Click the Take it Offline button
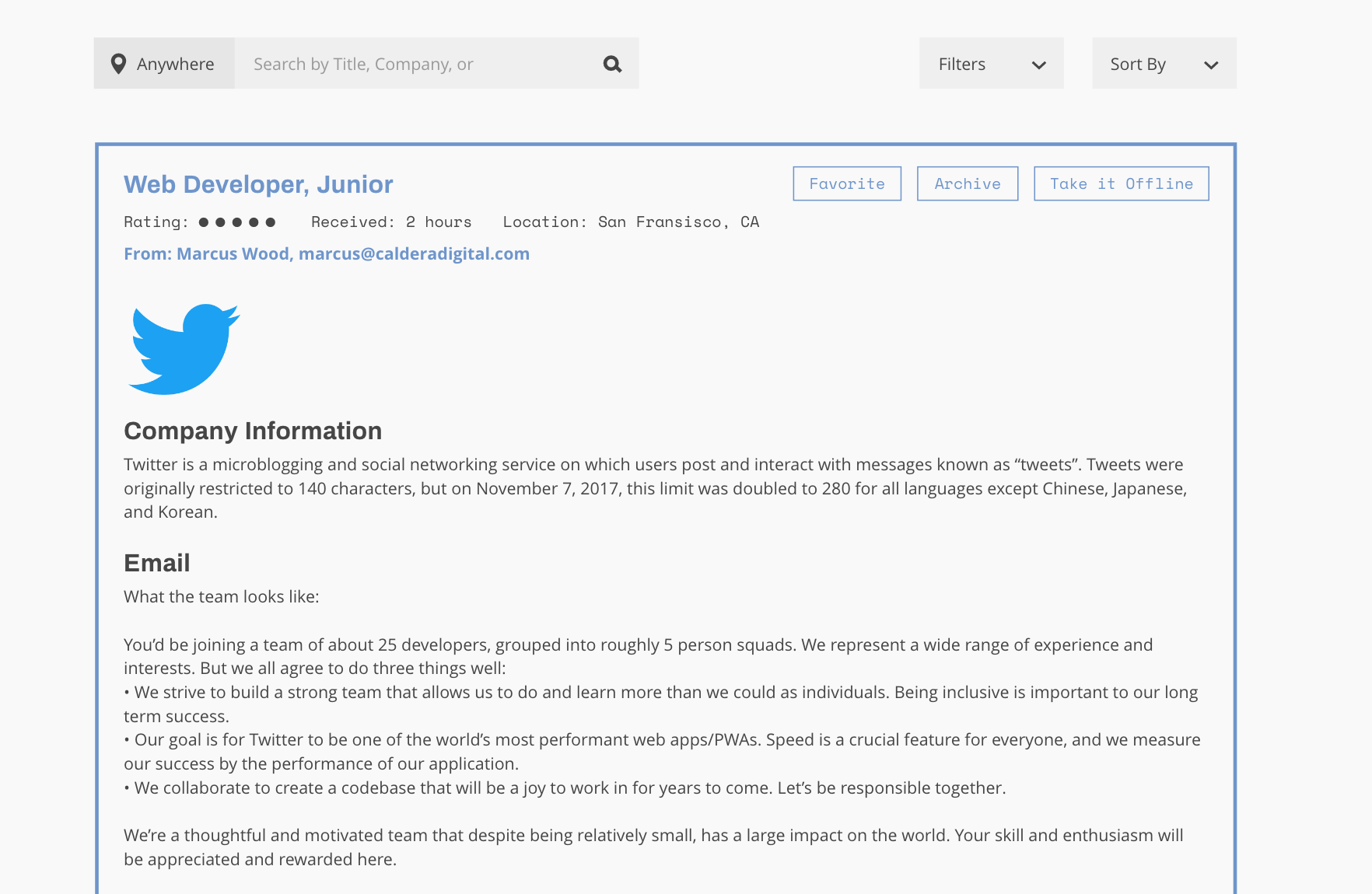This screenshot has width=1372, height=894. (x=1122, y=183)
